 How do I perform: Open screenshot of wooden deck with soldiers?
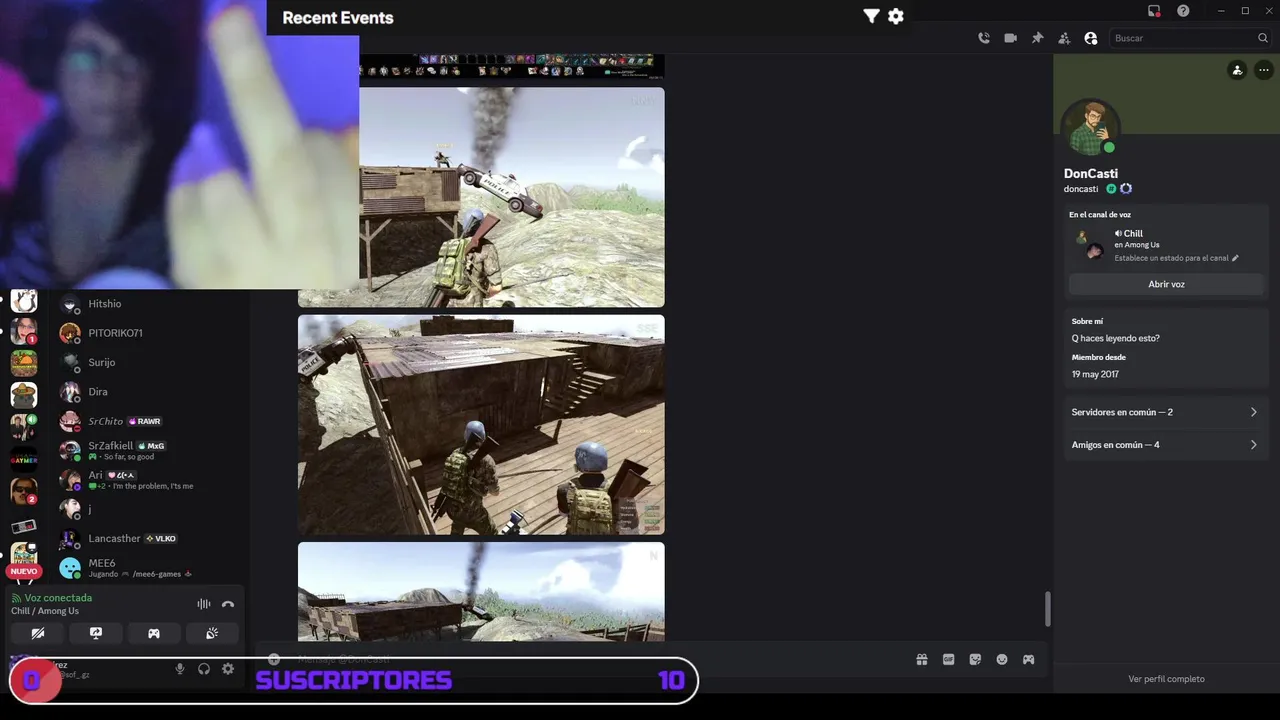pyautogui.click(x=481, y=425)
